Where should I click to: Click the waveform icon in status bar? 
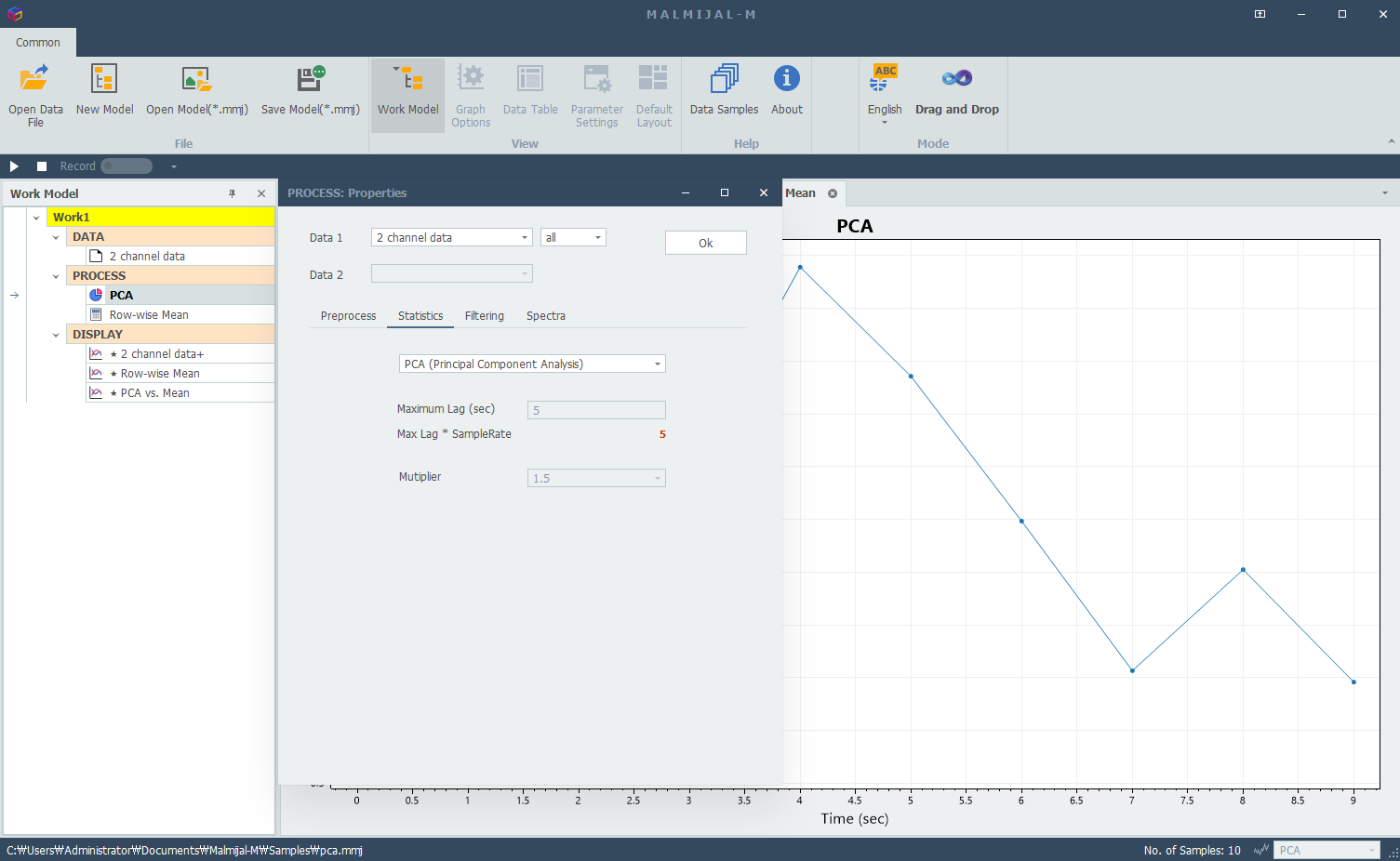pyautogui.click(x=1261, y=850)
